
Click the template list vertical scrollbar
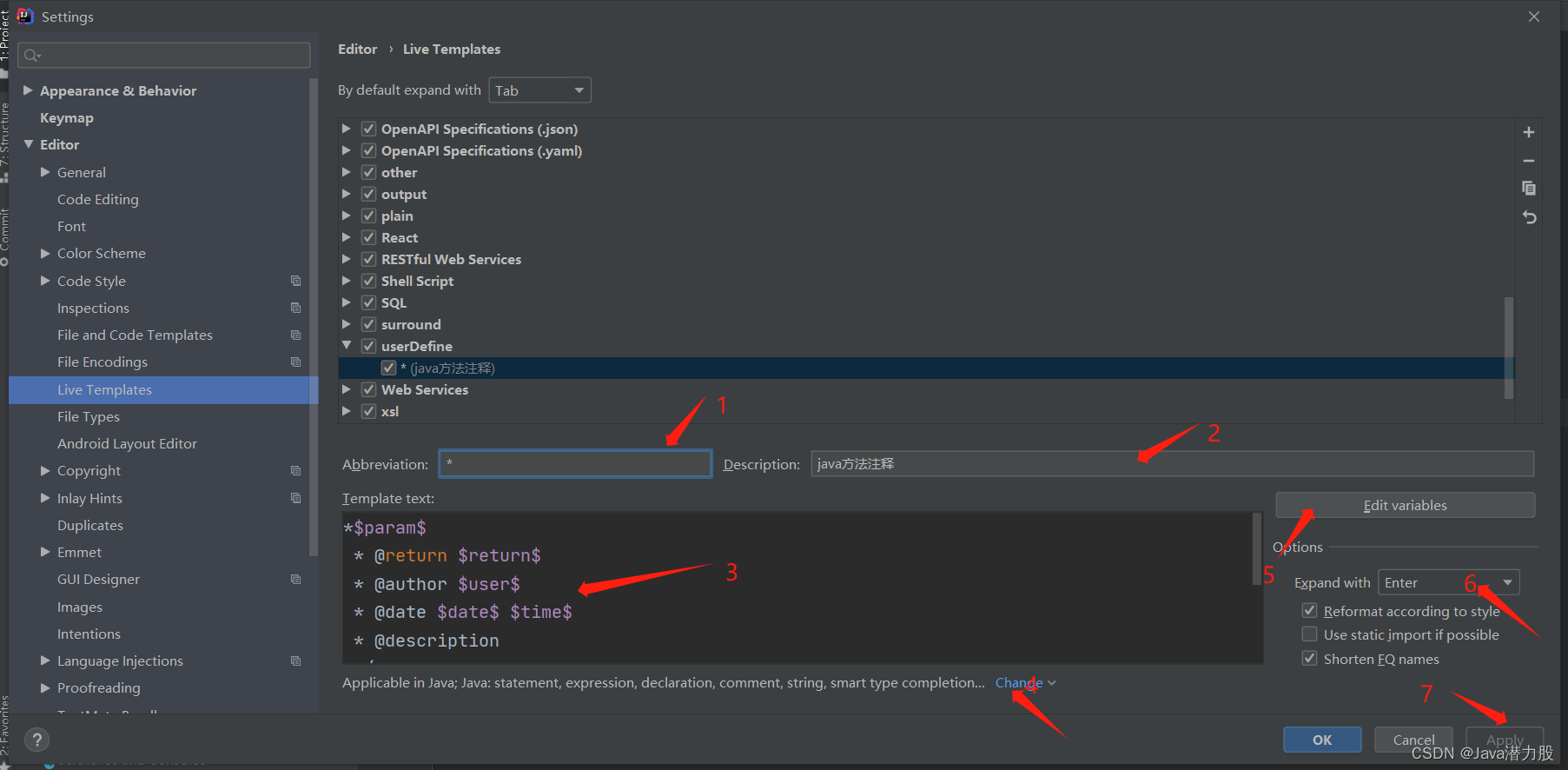point(1509,348)
